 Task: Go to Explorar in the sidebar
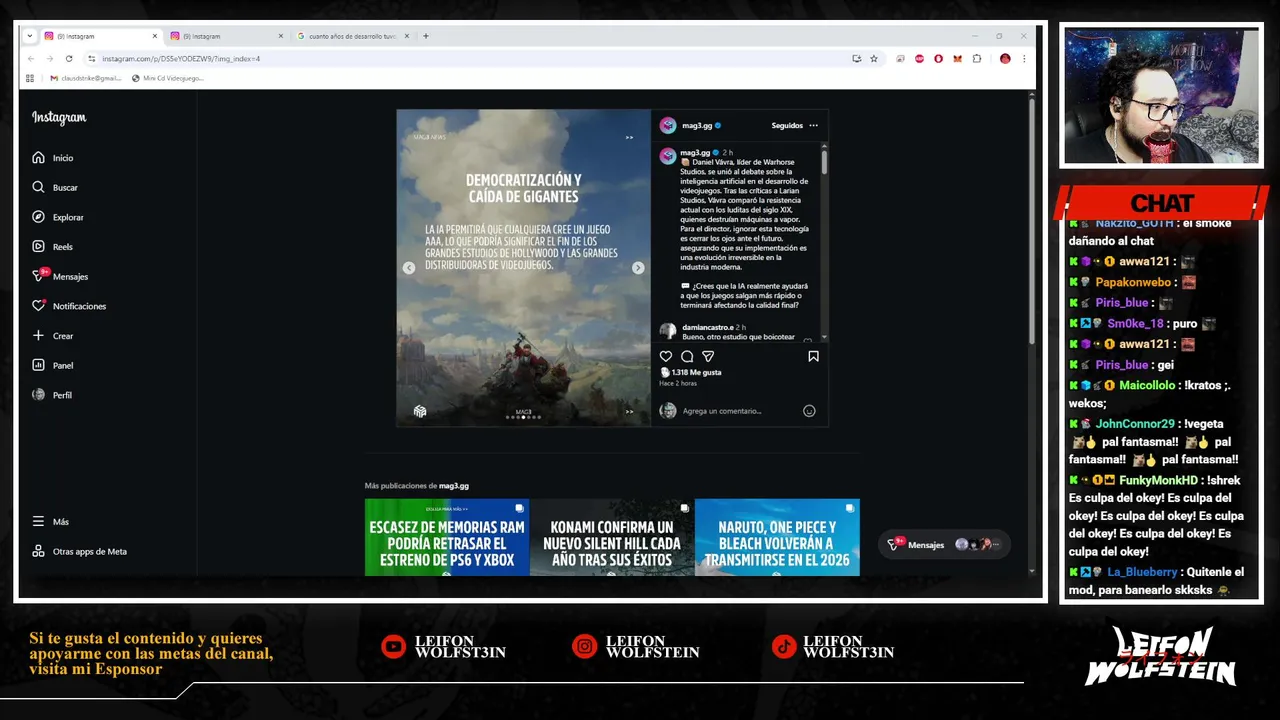pos(57,217)
